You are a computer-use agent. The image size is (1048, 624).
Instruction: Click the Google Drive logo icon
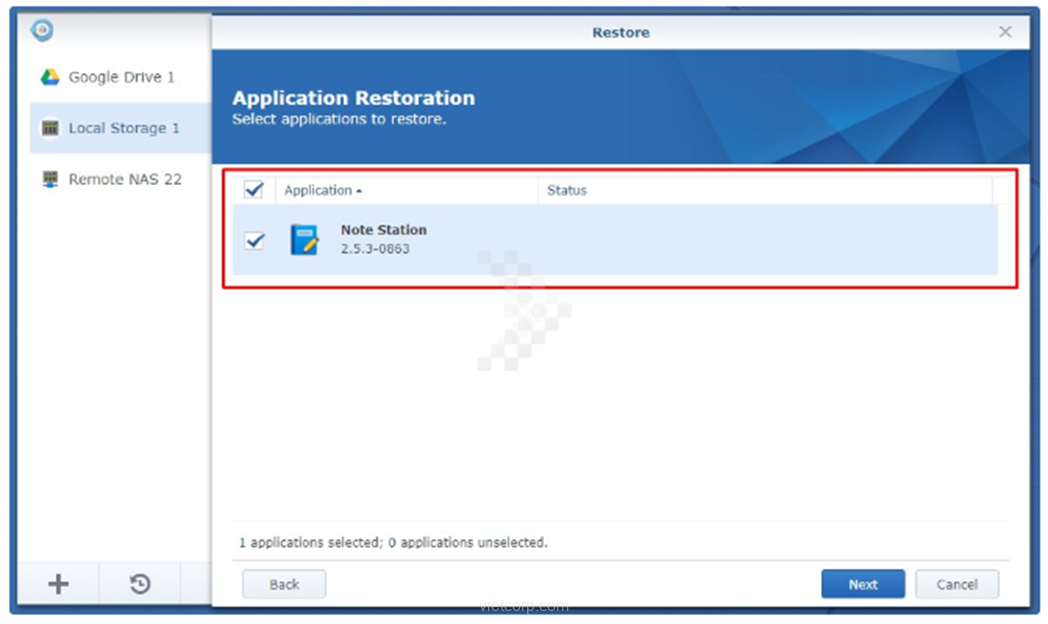(x=50, y=77)
